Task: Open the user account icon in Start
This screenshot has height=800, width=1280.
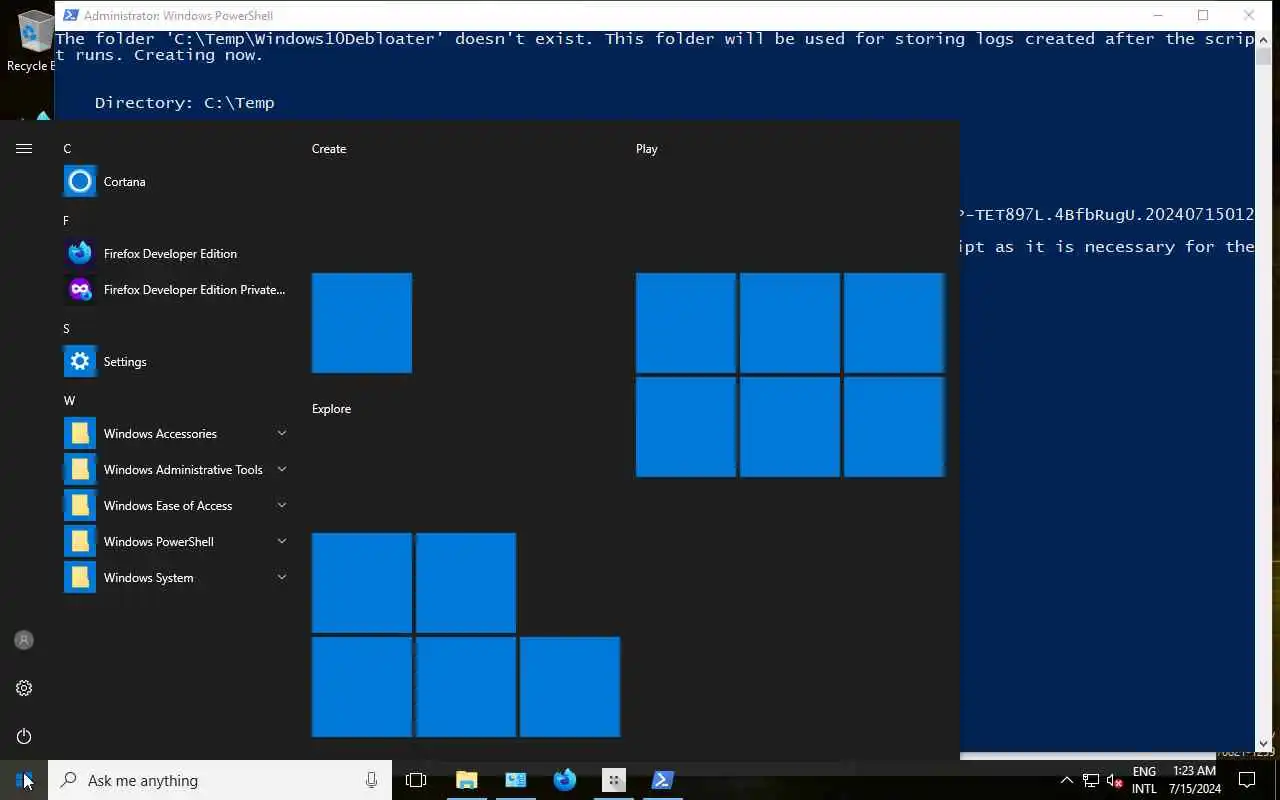Action: click(24, 640)
